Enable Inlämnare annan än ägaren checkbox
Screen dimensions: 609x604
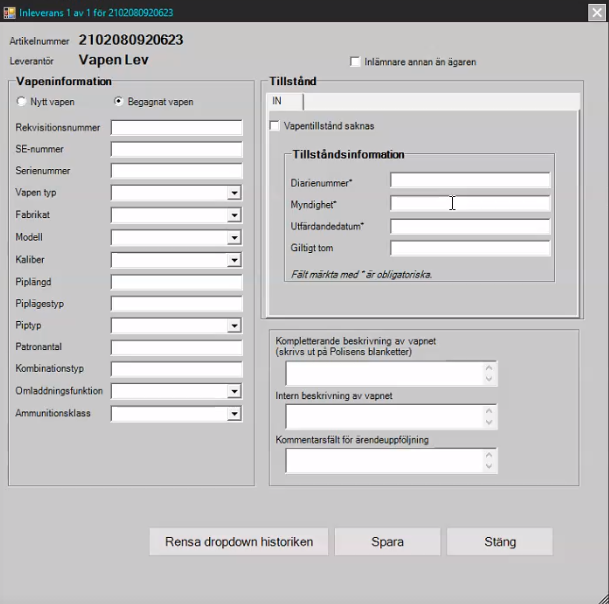tap(355, 62)
